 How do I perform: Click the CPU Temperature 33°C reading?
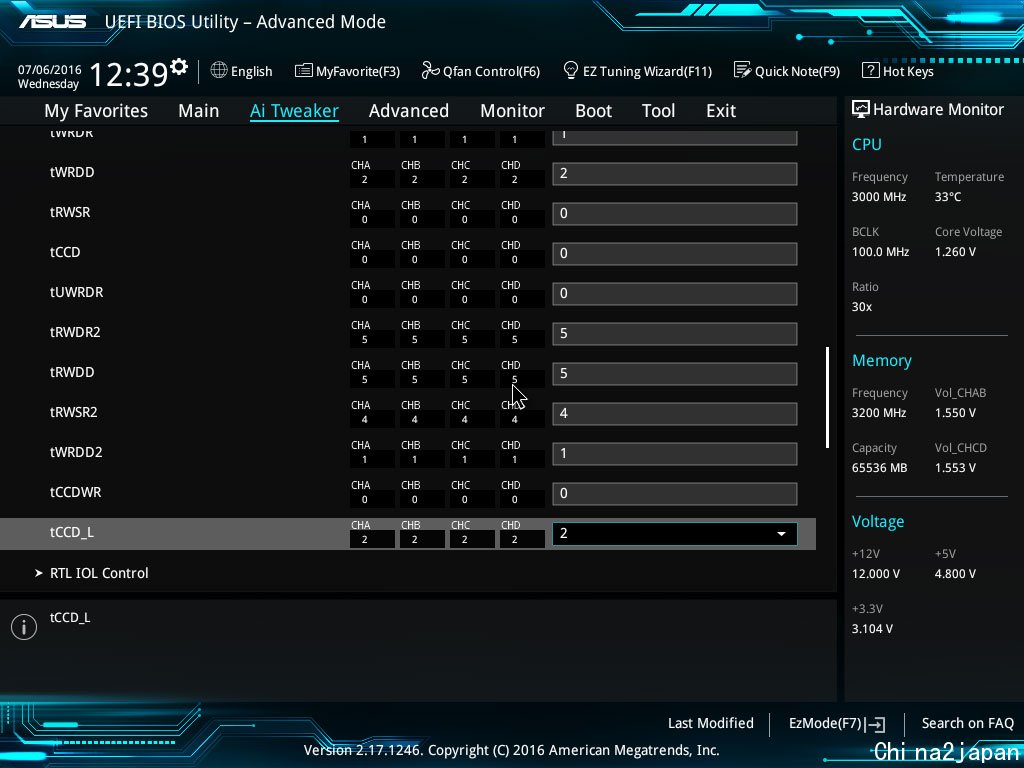pos(948,197)
